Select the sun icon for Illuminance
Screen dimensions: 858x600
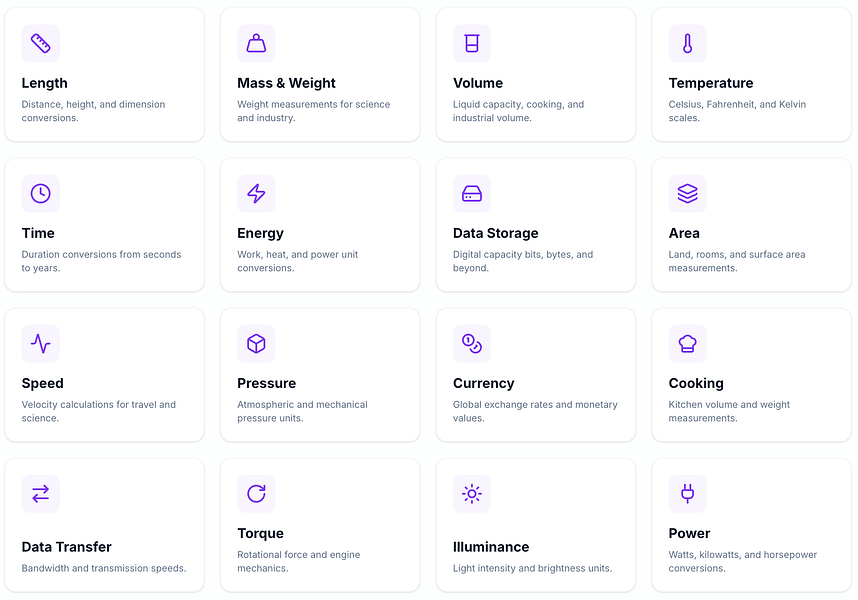[472, 493]
